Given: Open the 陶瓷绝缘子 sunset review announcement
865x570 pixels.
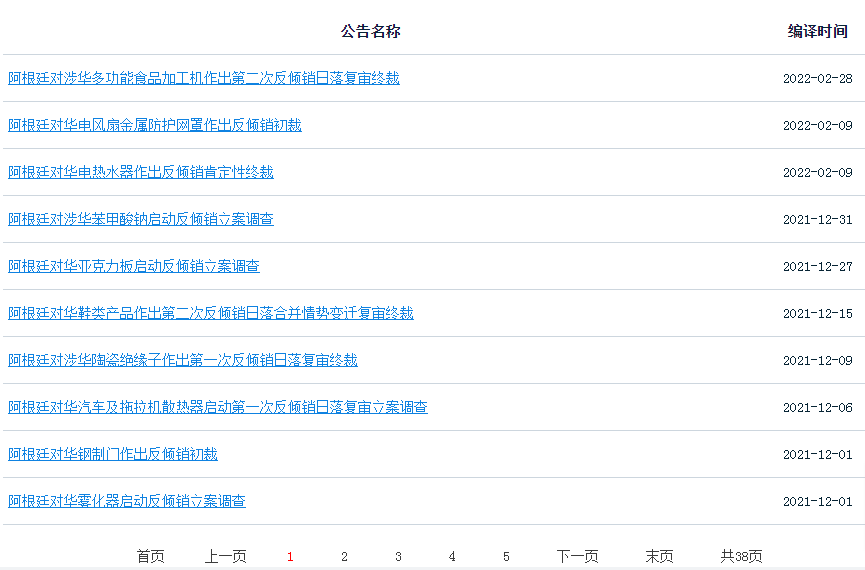Looking at the screenshot, I should (183, 360).
